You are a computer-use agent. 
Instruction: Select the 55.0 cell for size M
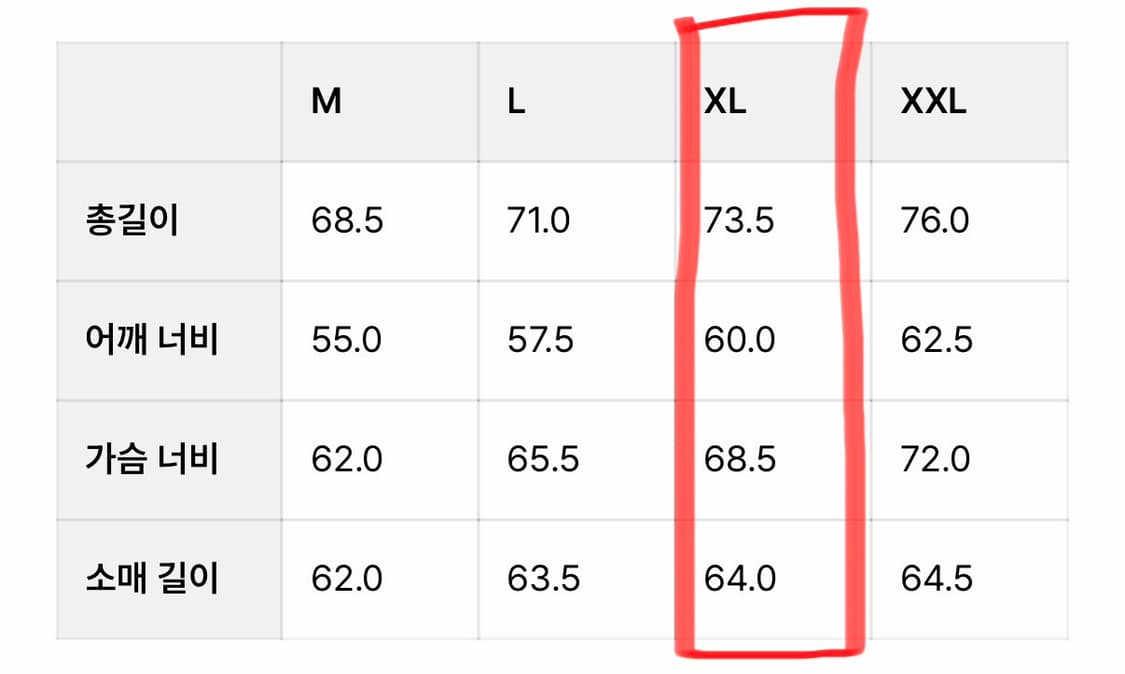346,340
